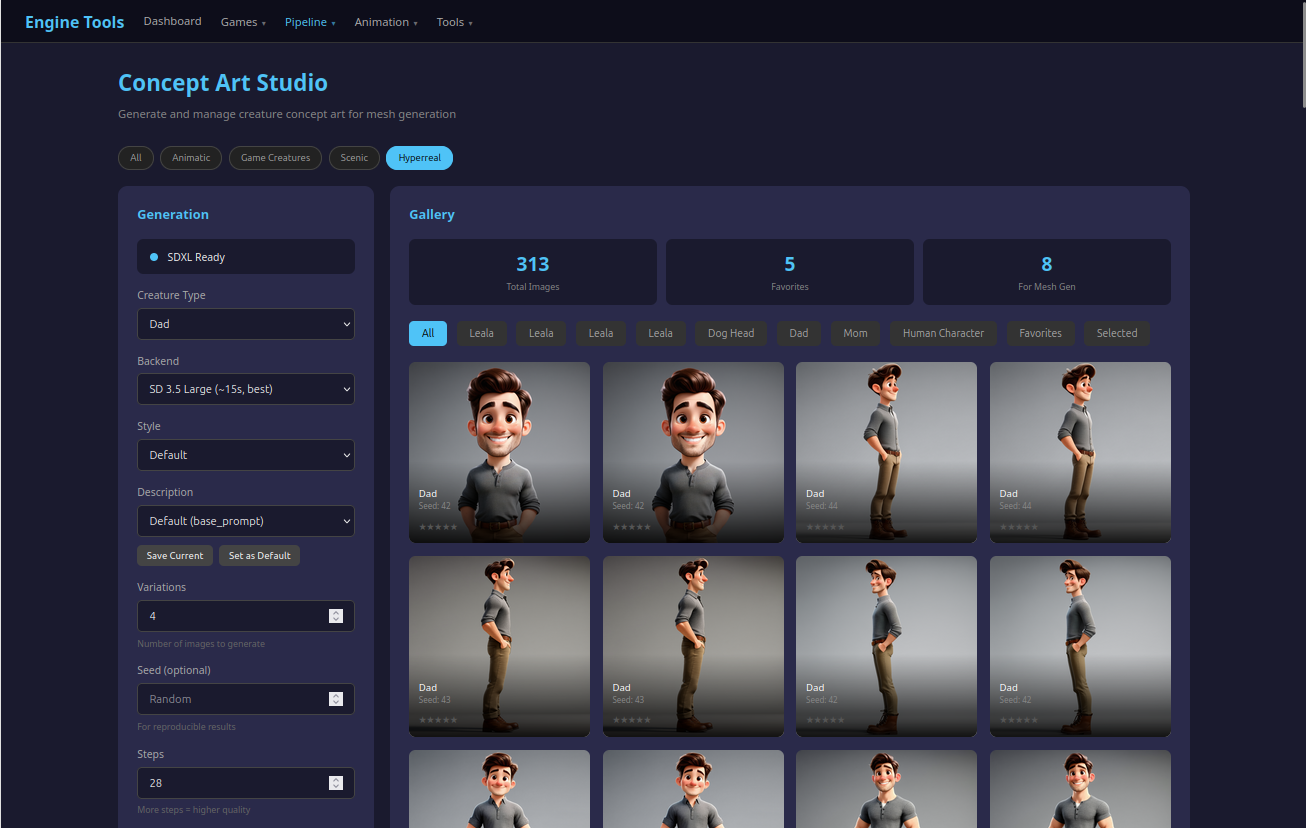The height and width of the screenshot is (828, 1306).
Task: Enable the Game Creatures category filter
Action: click(275, 158)
